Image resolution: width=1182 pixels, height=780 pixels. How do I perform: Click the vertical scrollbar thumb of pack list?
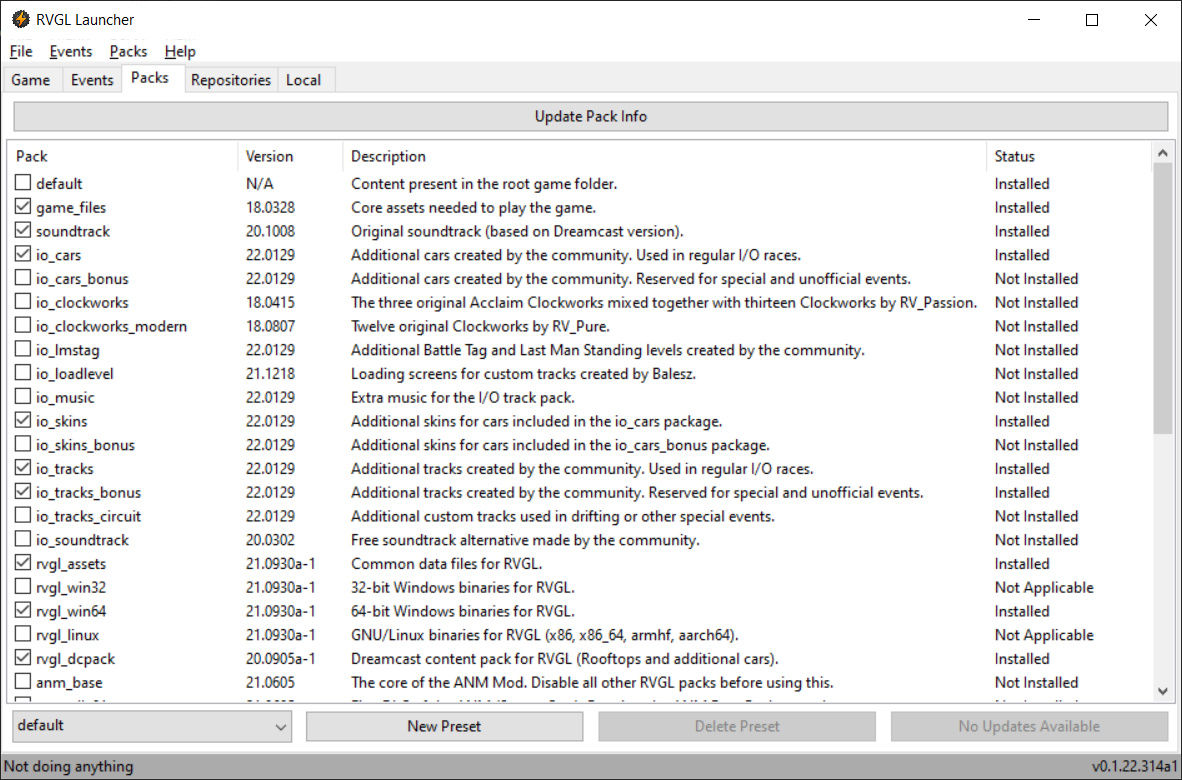click(x=1162, y=299)
